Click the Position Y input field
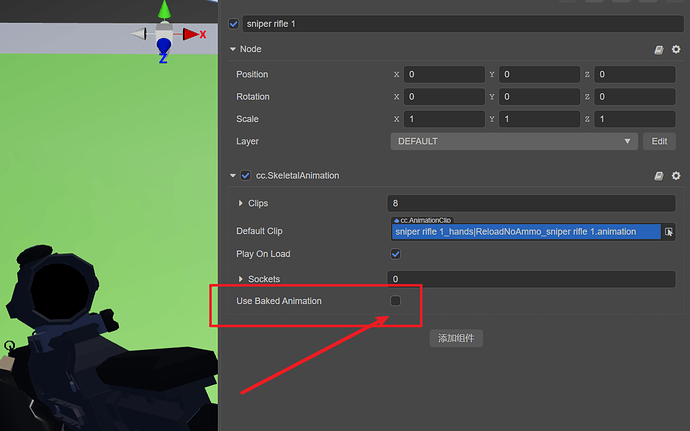Image resolution: width=690 pixels, height=431 pixels. pos(540,74)
